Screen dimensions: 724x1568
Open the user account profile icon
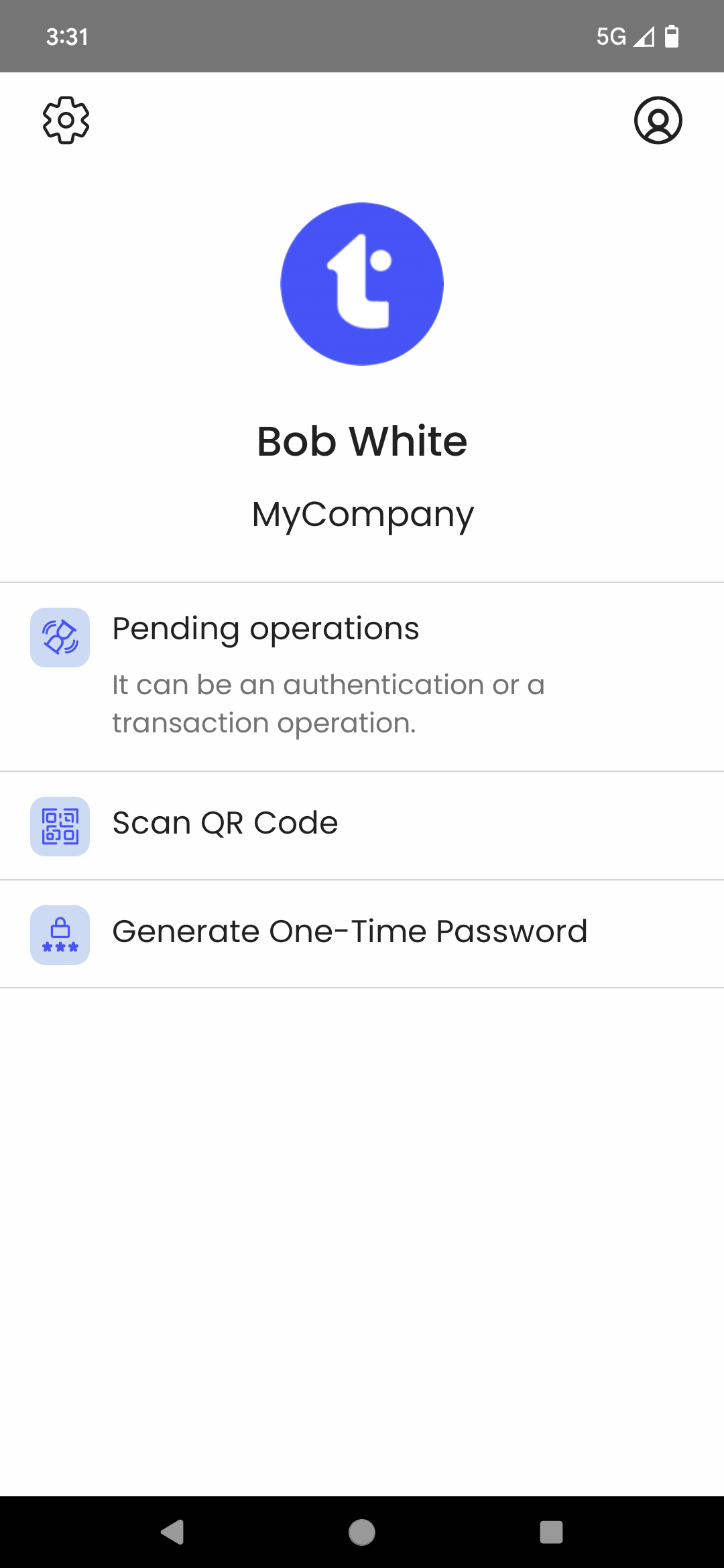coord(658,121)
